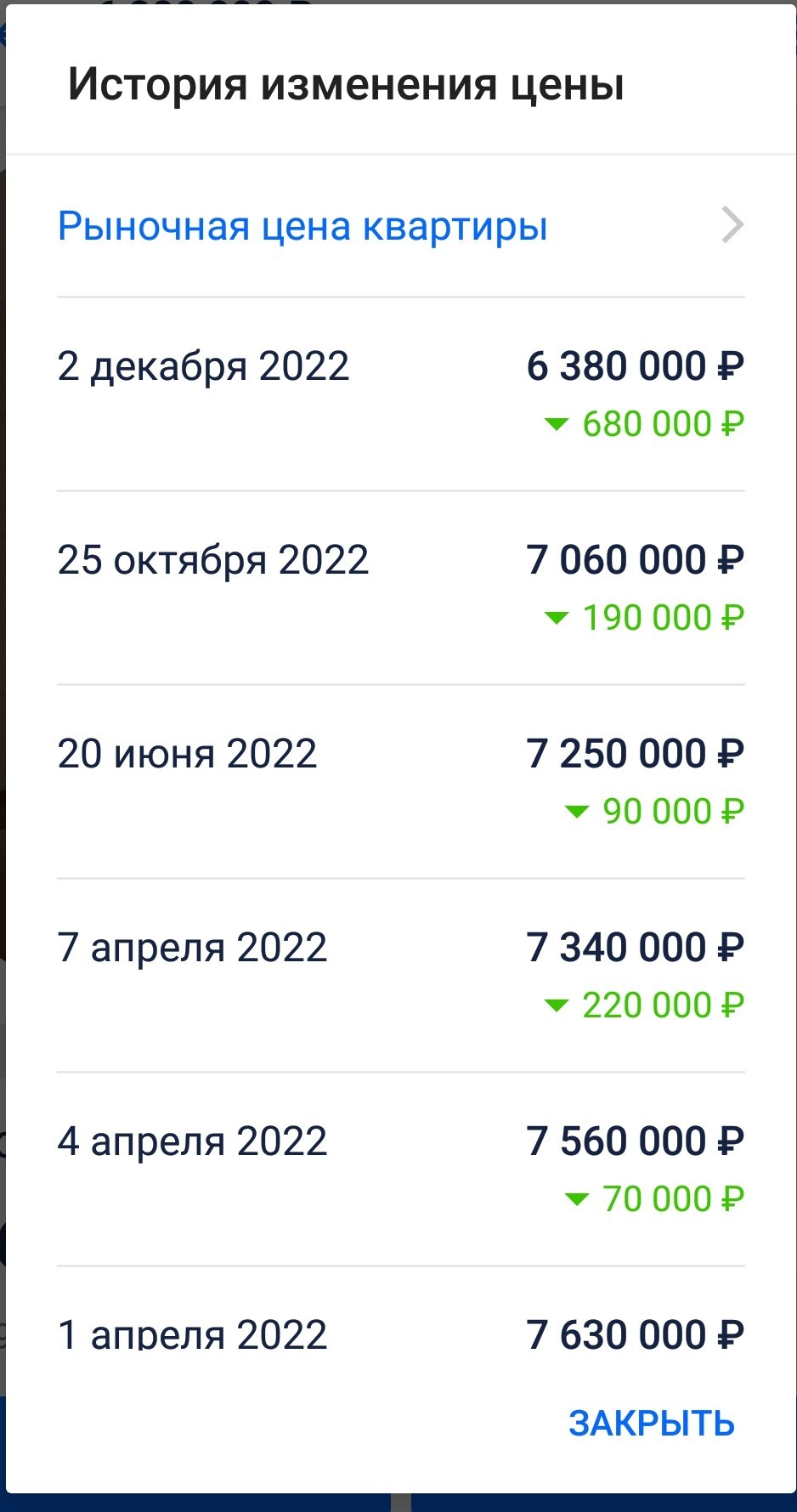The image size is (797, 1512).
Task: Select the 25 октября 2022 date entry
Action: pos(213,561)
